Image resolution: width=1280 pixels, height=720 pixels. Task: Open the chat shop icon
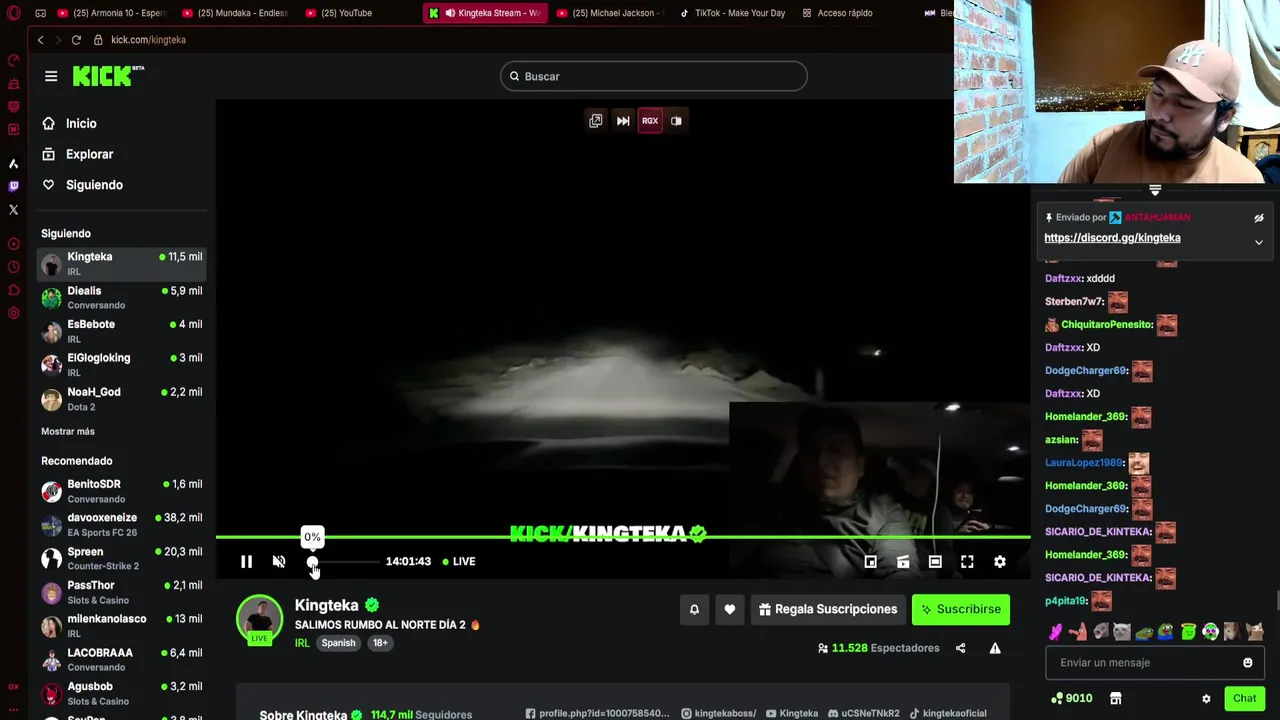pyautogui.click(x=1116, y=699)
